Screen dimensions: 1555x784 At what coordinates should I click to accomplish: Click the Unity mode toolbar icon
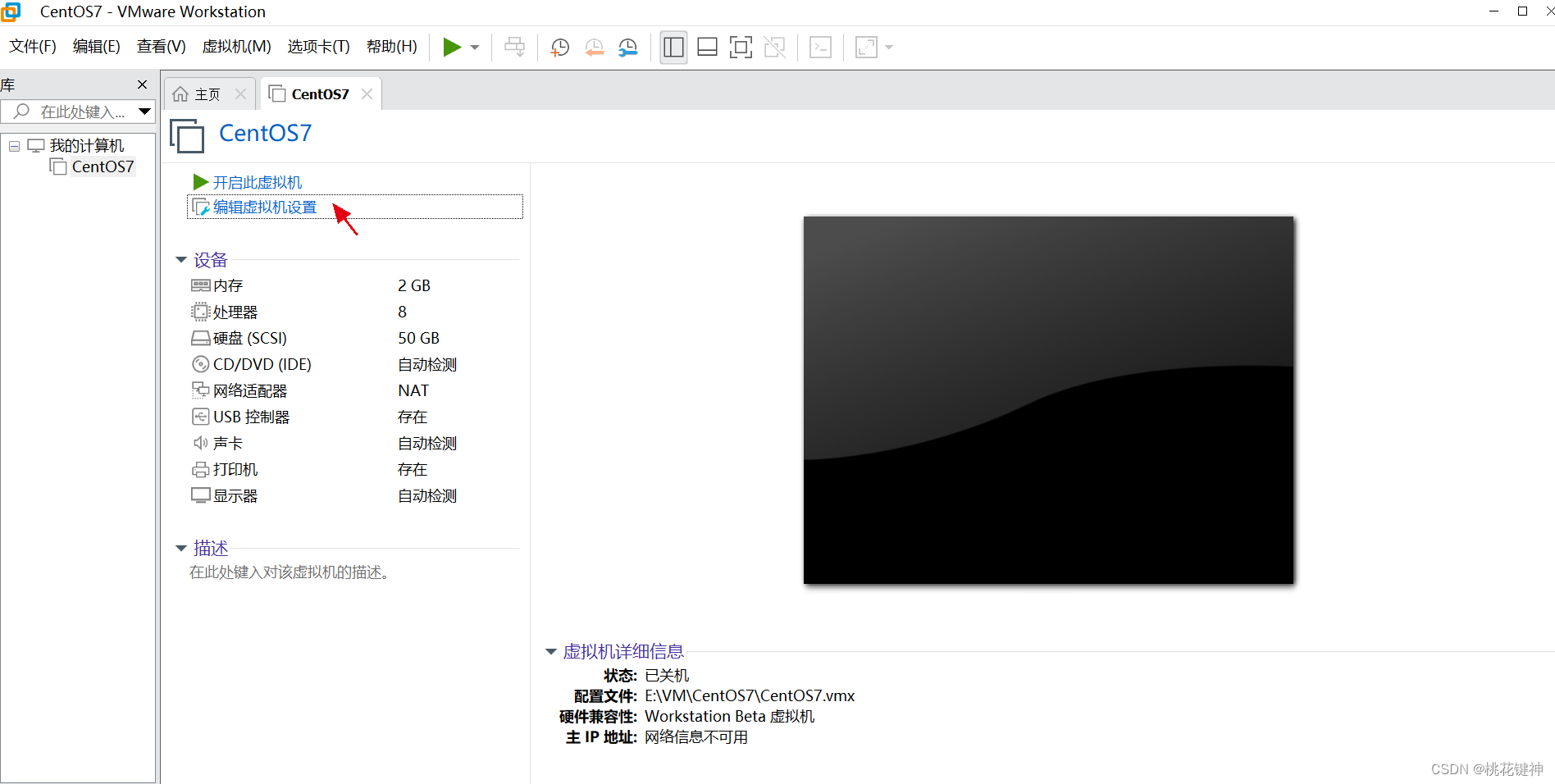(774, 47)
